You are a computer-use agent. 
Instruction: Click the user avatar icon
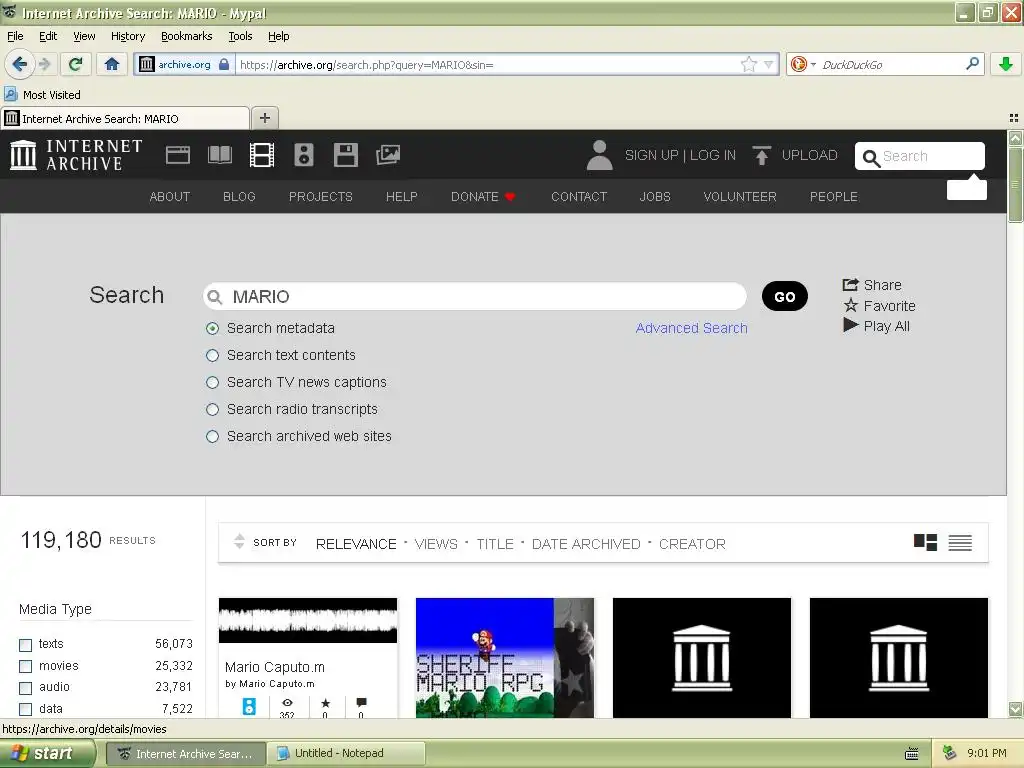coord(600,155)
